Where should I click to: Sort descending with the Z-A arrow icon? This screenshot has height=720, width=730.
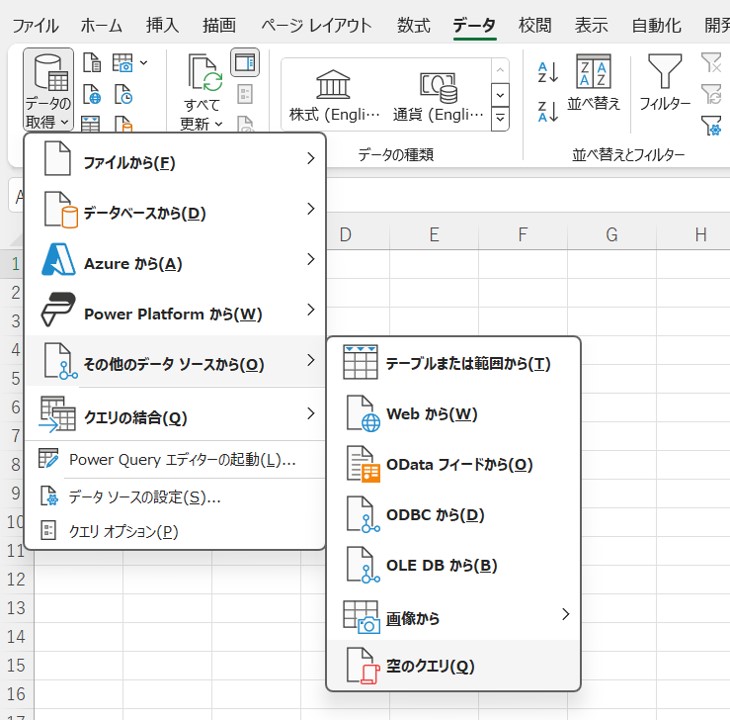548,112
